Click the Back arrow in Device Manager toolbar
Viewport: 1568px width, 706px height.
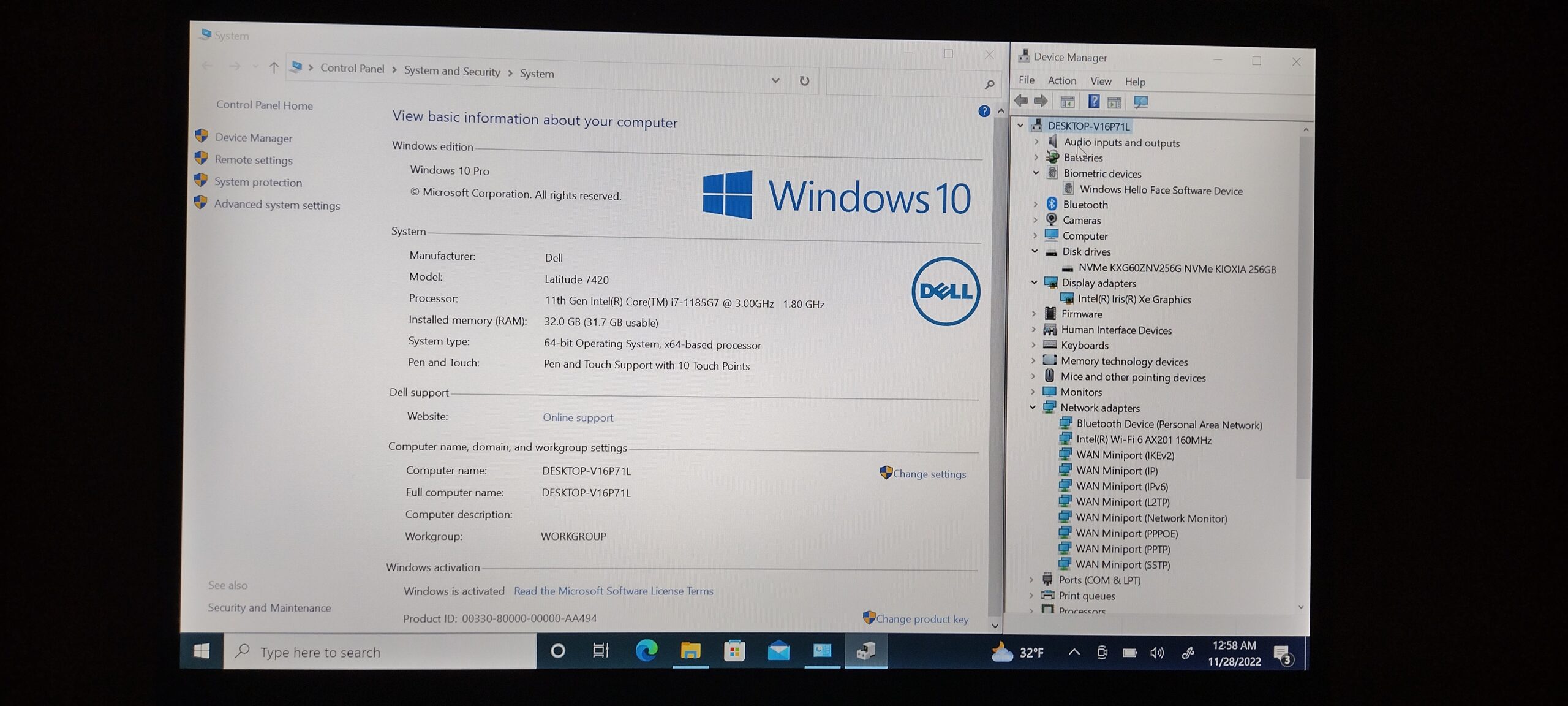(x=1021, y=101)
